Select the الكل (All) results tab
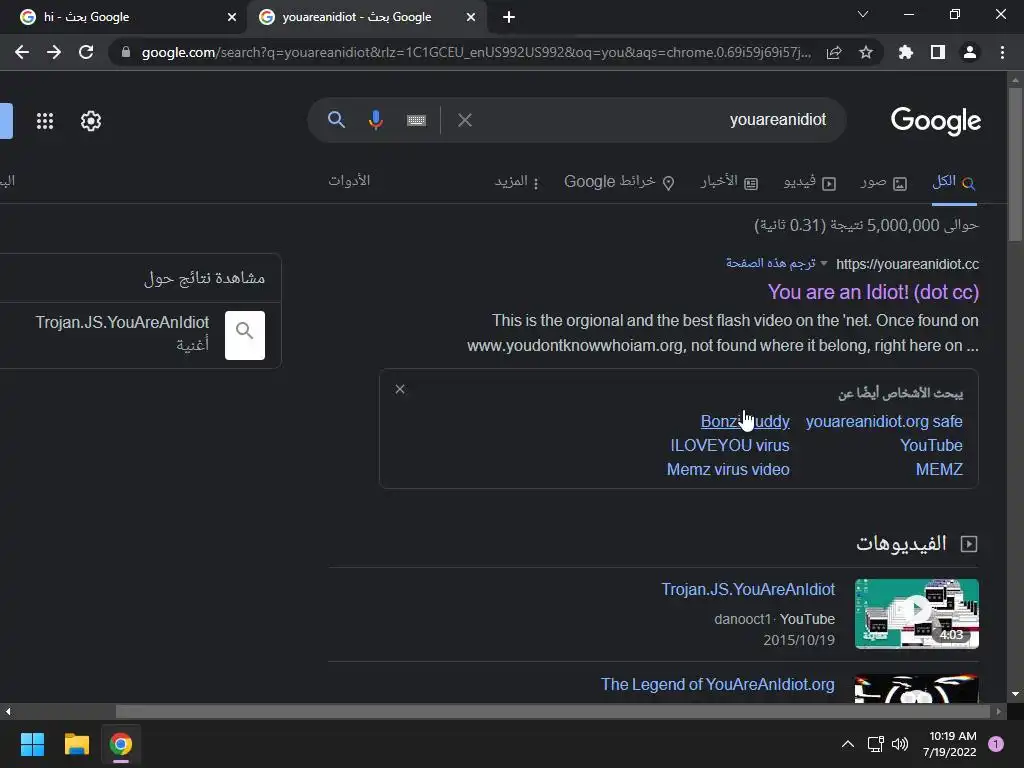The image size is (1024, 768). point(953,182)
